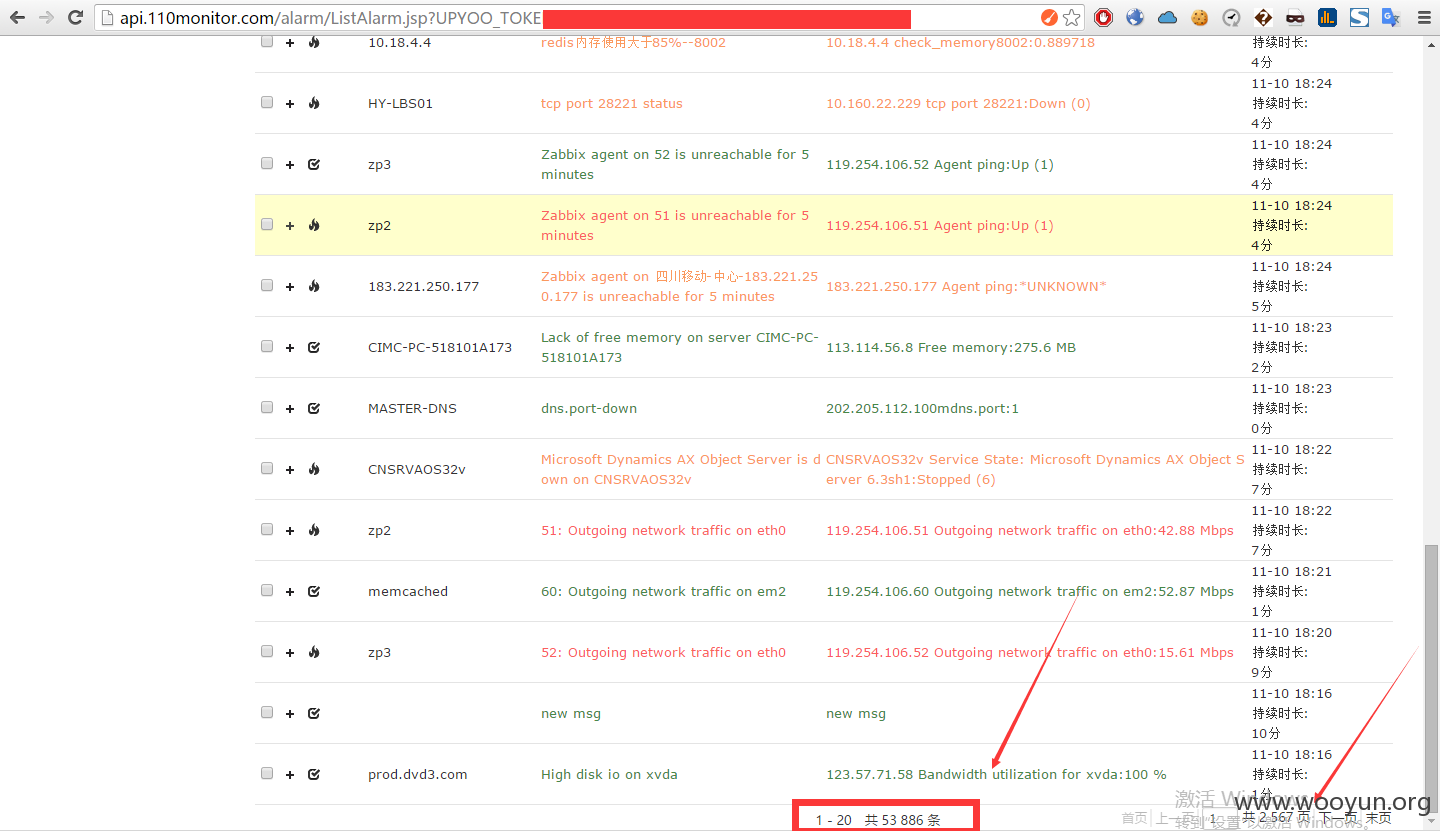Expand the MASTER-DNS row with plus
The width and height of the screenshot is (1440, 831).
pos(290,409)
